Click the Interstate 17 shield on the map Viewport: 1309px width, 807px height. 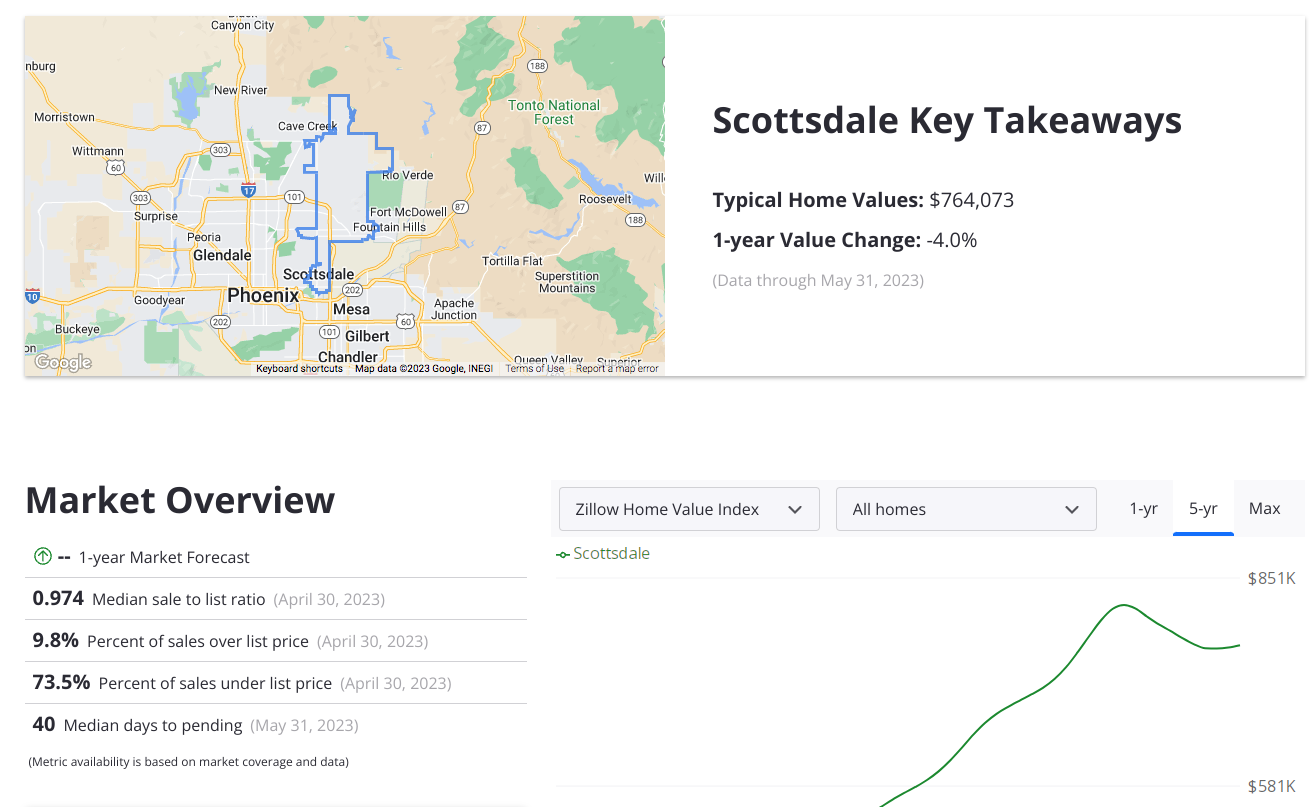(x=248, y=188)
